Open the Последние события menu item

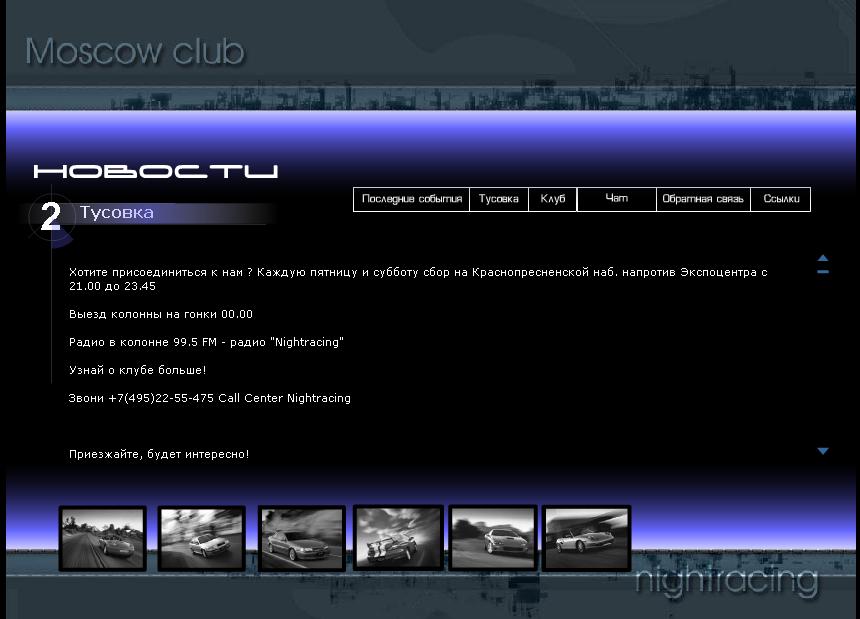(411, 199)
